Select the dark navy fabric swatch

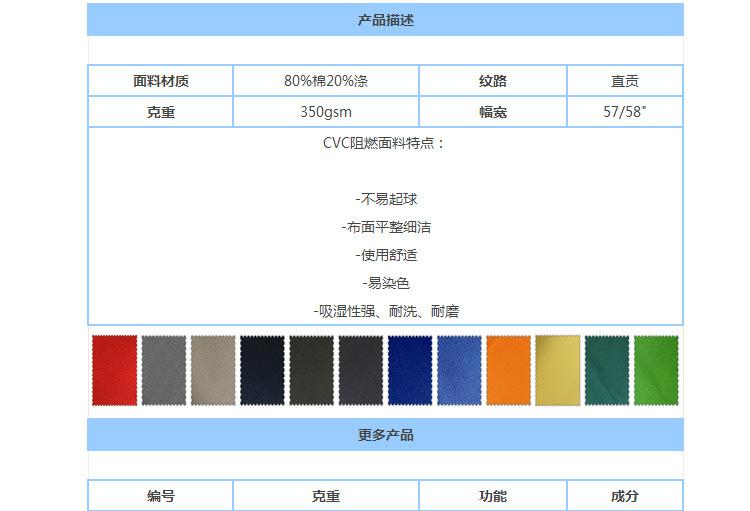pyautogui.click(x=263, y=370)
